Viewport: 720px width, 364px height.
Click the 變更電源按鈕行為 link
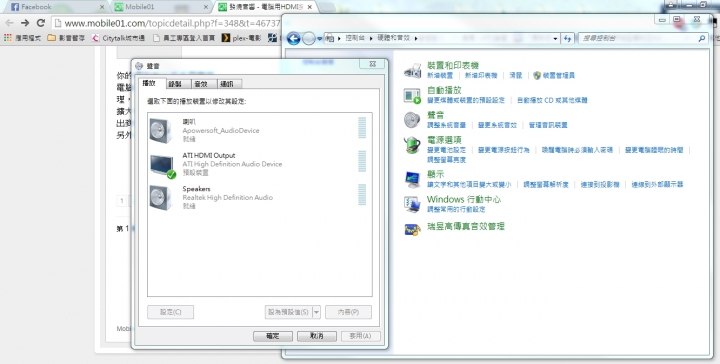[504, 150]
